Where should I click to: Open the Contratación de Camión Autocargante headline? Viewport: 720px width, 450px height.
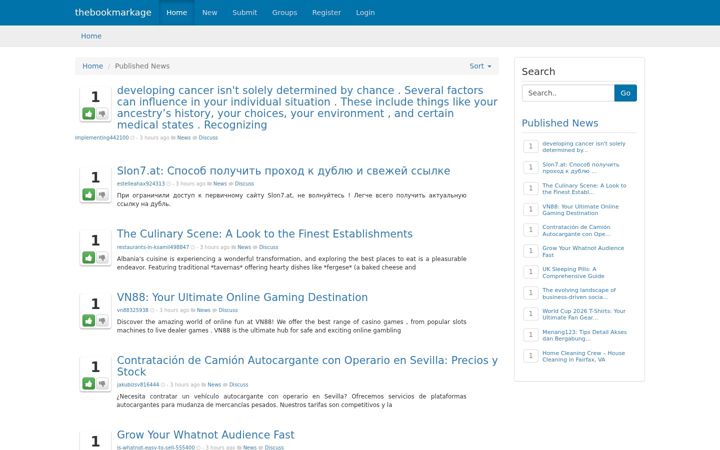[307, 366]
